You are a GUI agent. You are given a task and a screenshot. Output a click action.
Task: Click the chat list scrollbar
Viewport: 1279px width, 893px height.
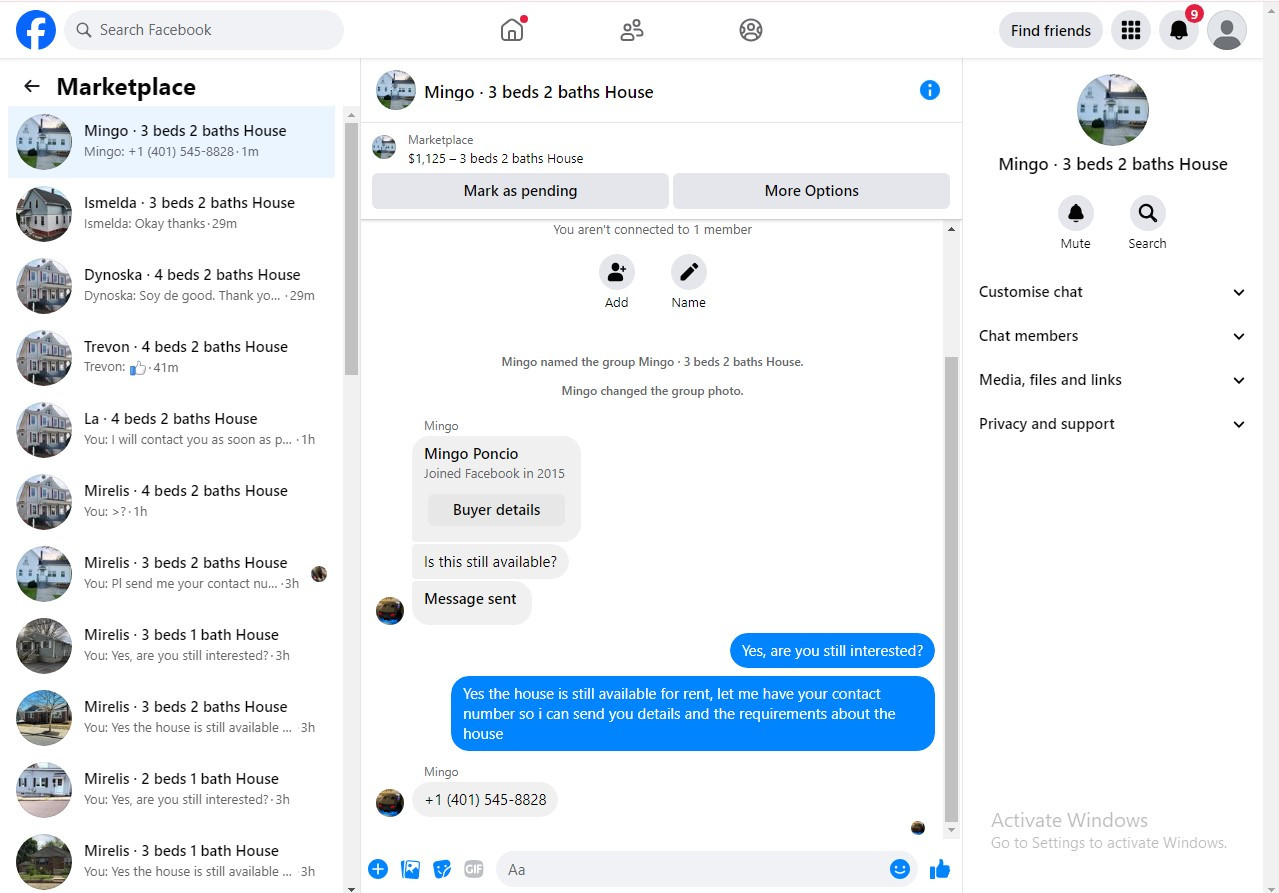tap(351, 248)
